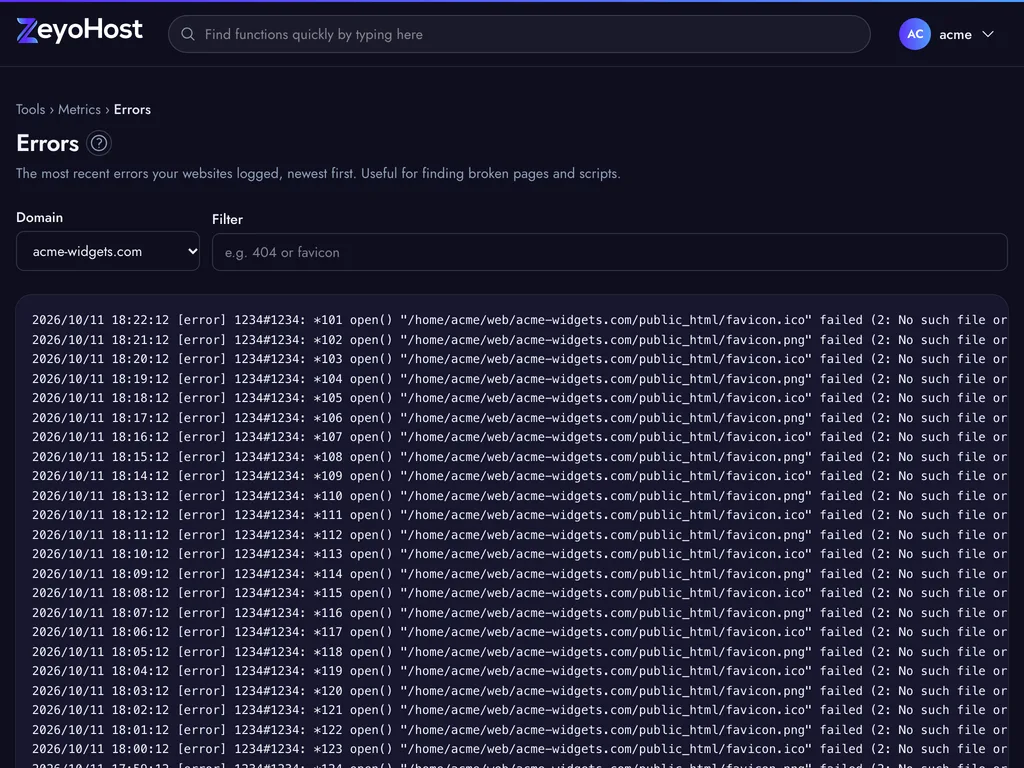1024x768 pixels.
Task: Select log entry with ID *103
Action: 519,359
